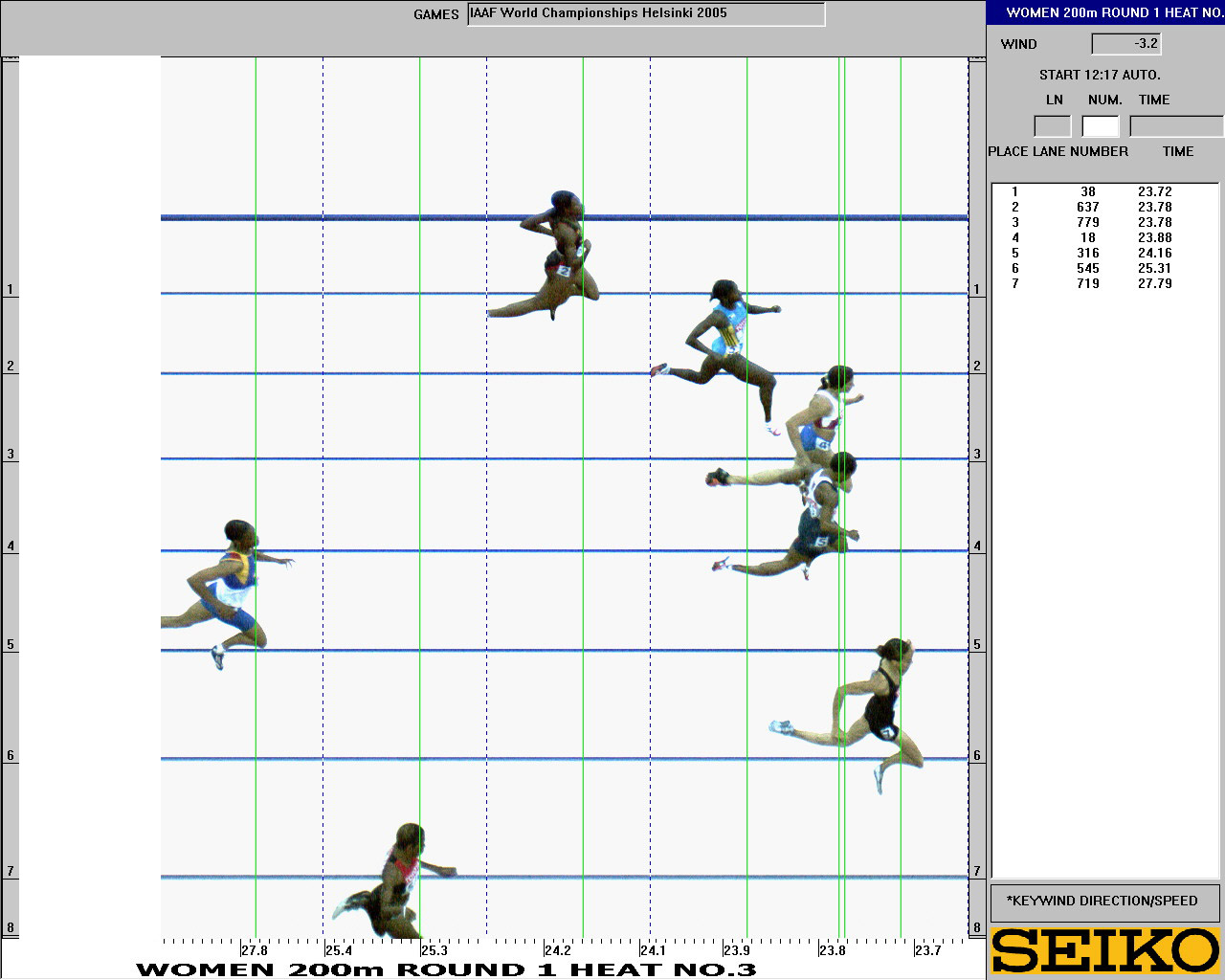Screen dimensions: 1225x980
Task: Click lane 3 marker on right ruler
Action: 977,455
